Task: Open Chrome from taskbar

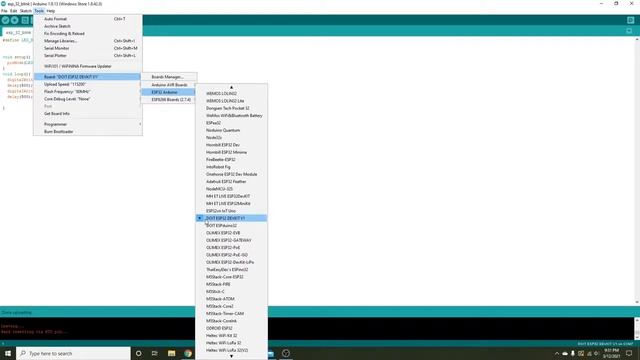Action: (x=188, y=353)
